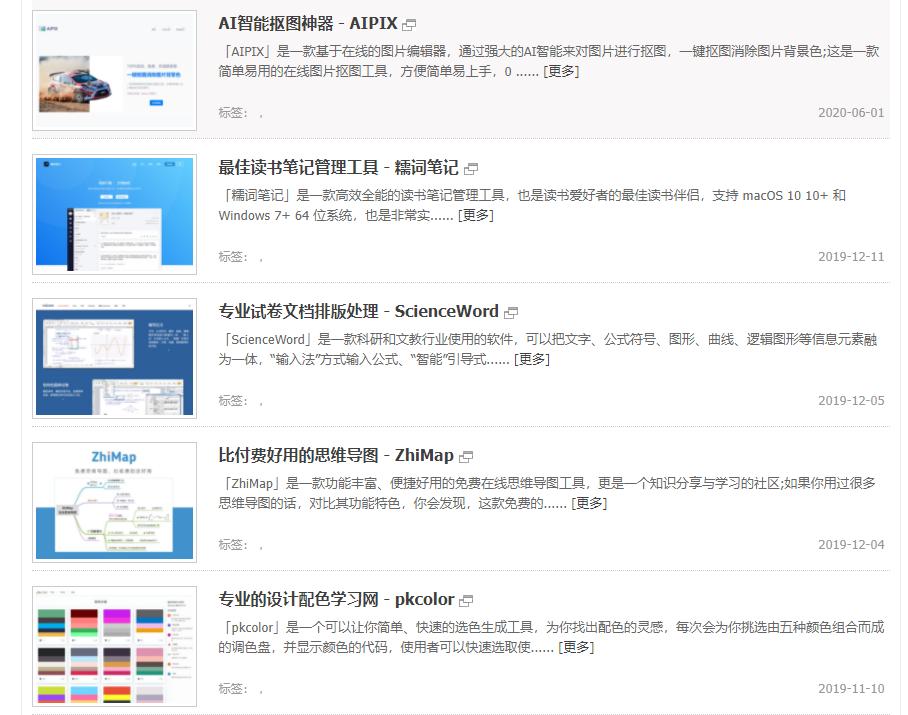Click the ScienceWord software screenshot thumbnail
The image size is (908, 715).
click(x=114, y=358)
